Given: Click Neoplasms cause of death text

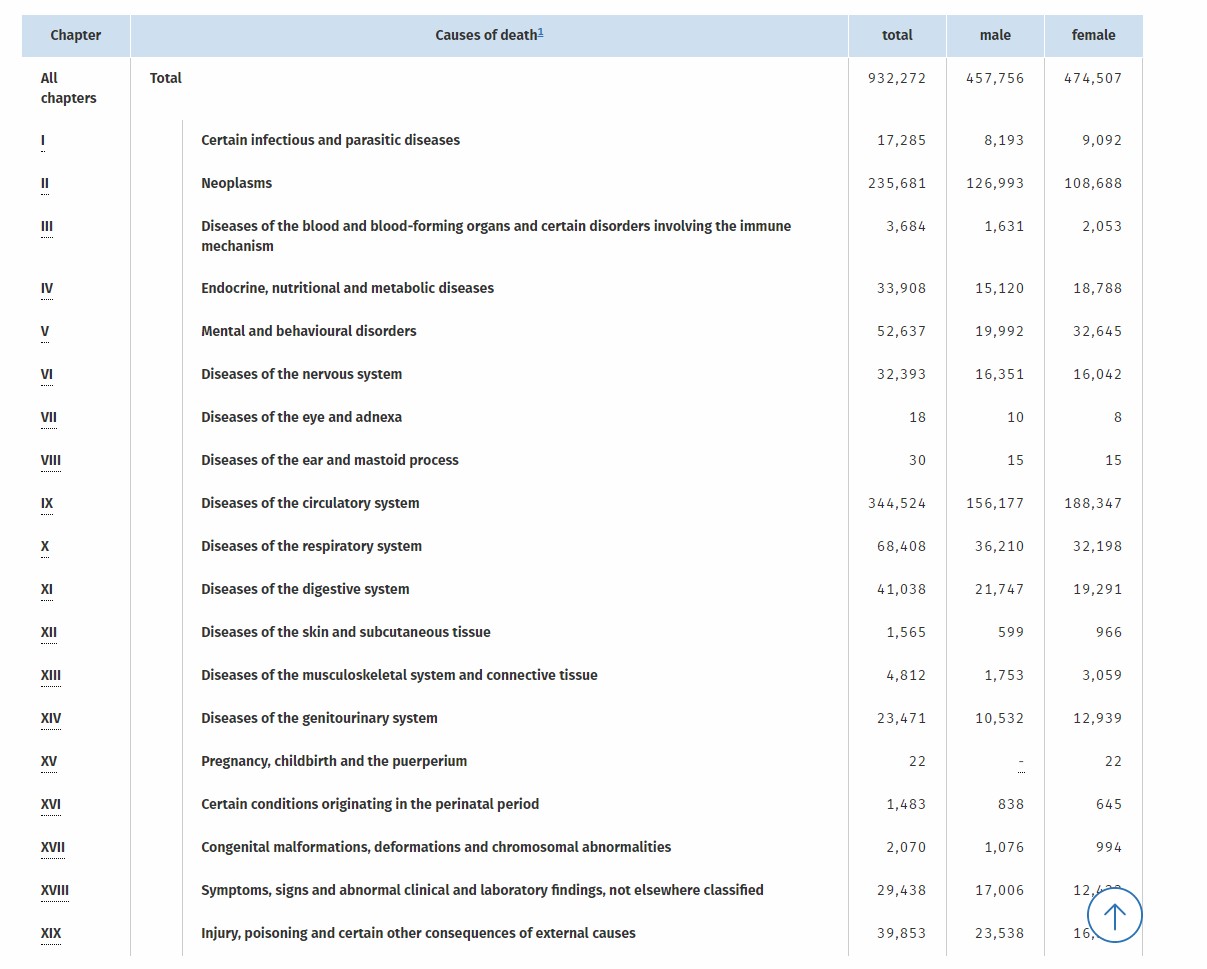Looking at the screenshot, I should click(x=237, y=183).
